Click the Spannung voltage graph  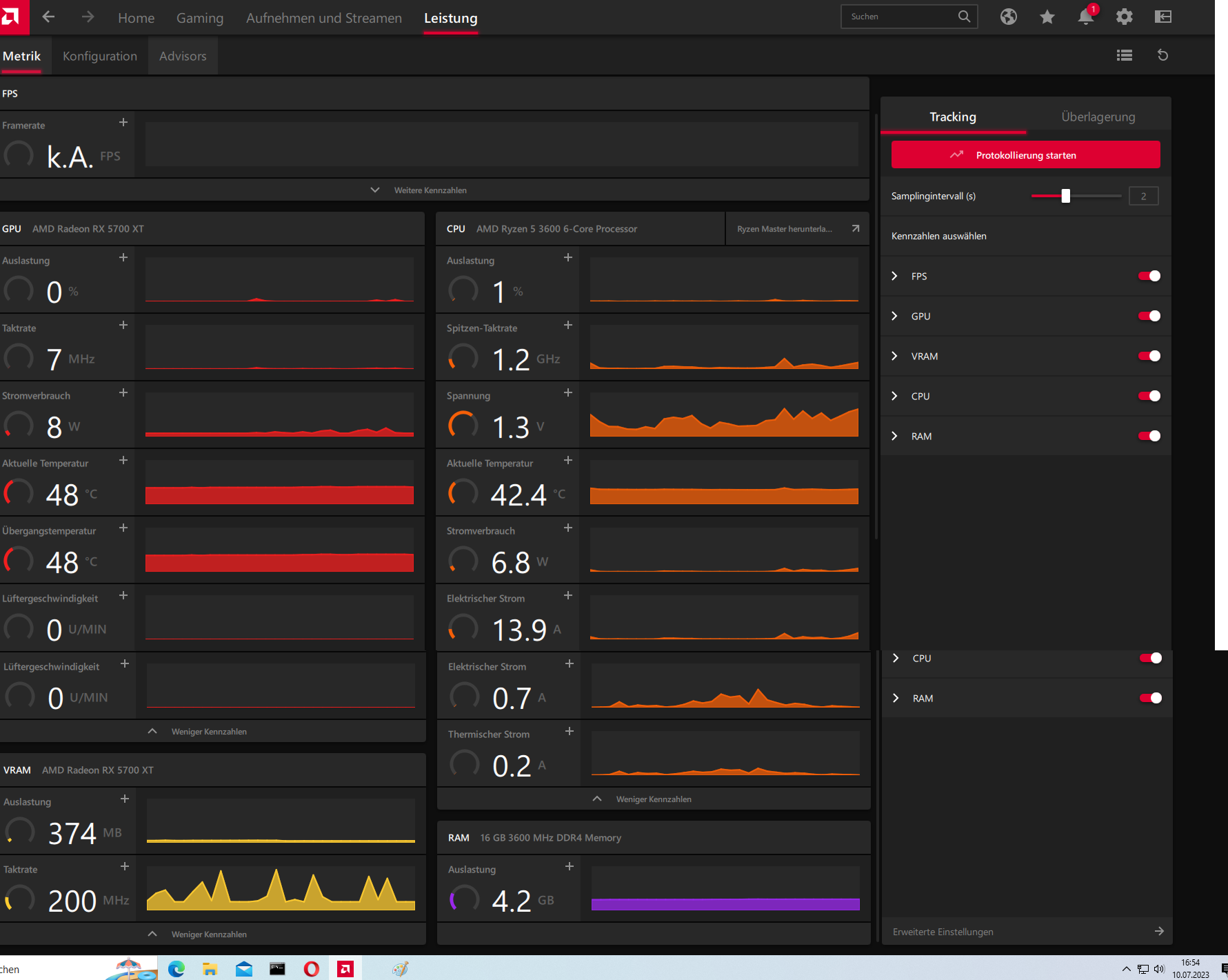click(x=724, y=414)
